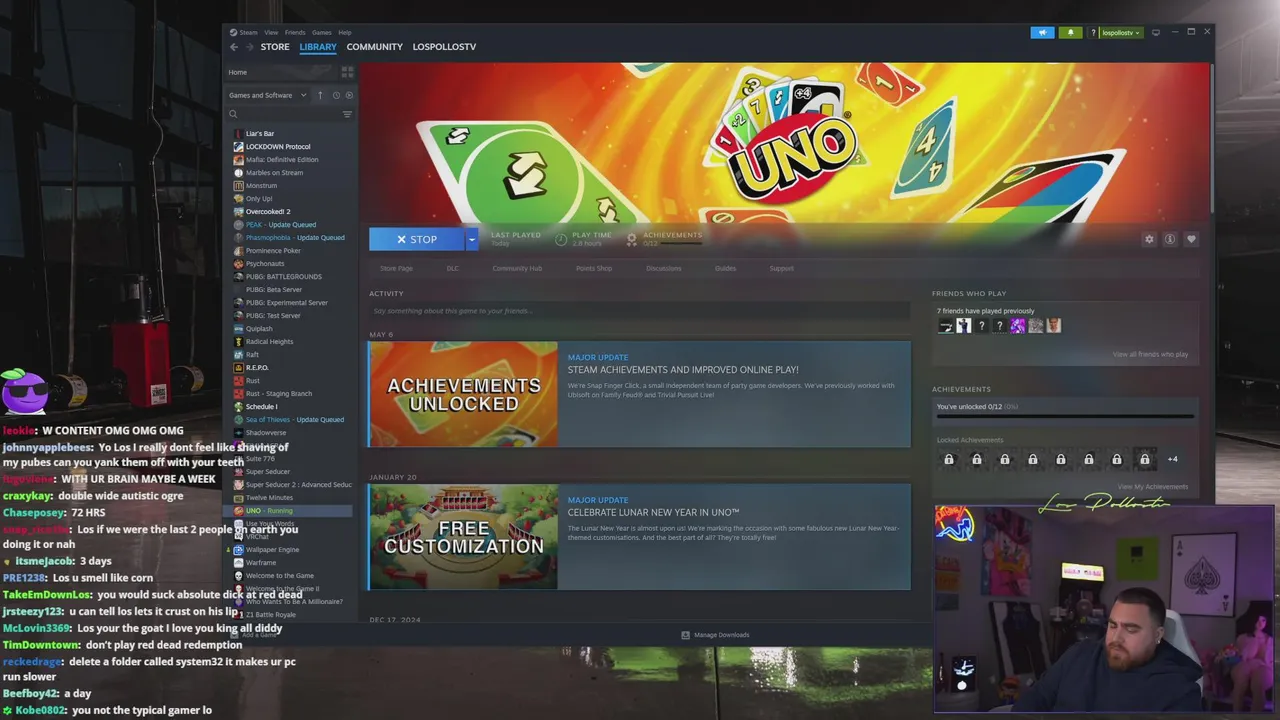Stop the running UNO game
1280x720 pixels.
pyautogui.click(x=417, y=239)
